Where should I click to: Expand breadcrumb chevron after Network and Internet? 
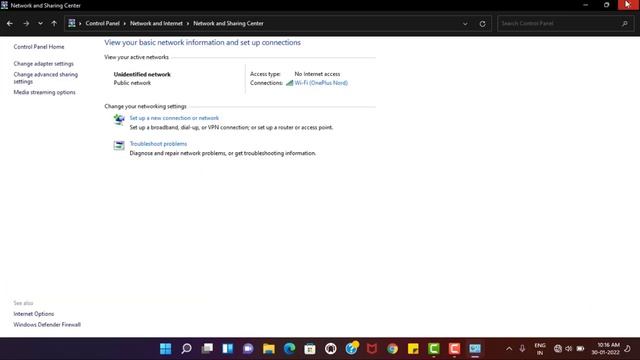188,24
